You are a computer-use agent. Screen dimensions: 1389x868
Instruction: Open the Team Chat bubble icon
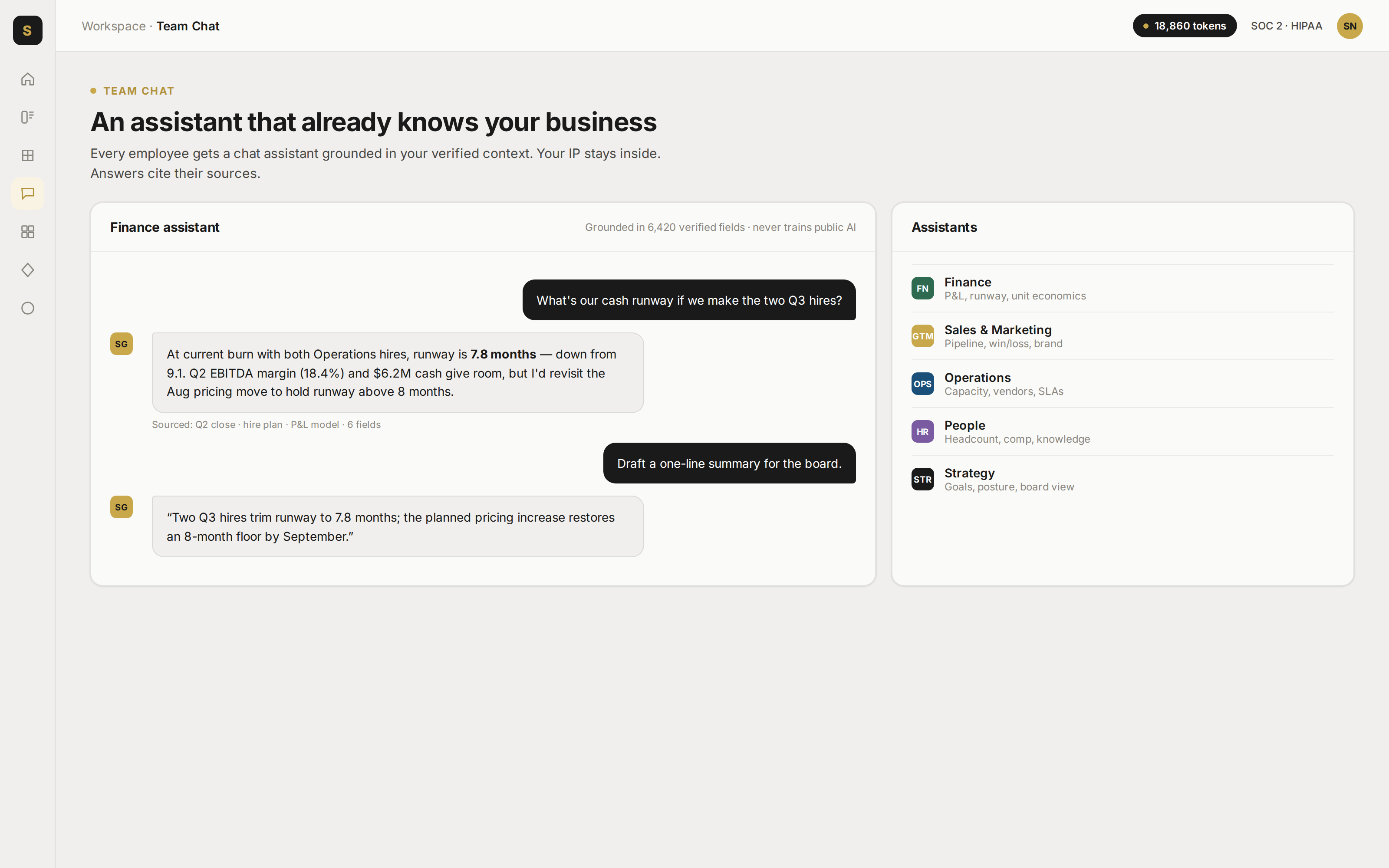coord(27,194)
